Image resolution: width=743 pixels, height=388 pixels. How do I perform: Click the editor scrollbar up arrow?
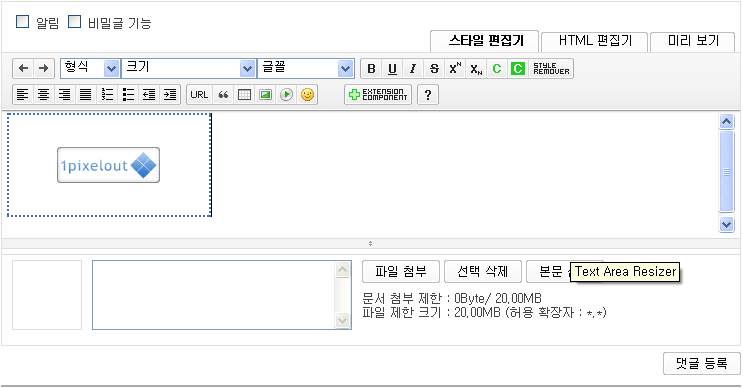(726, 122)
